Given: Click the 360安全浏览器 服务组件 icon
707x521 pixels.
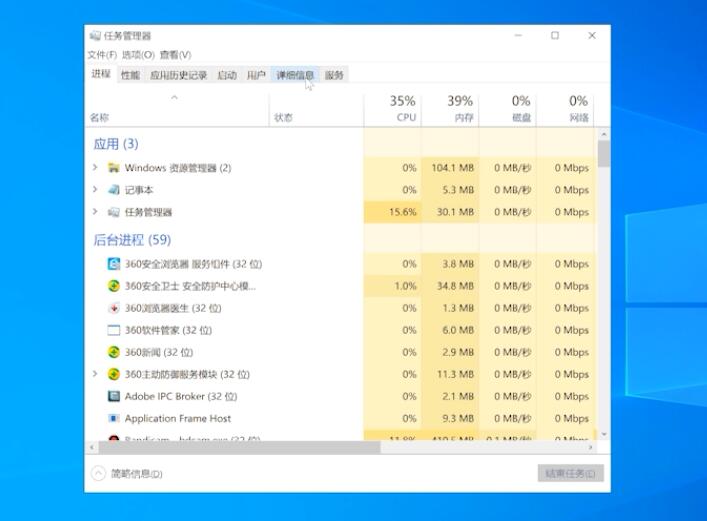Looking at the screenshot, I should [114, 264].
